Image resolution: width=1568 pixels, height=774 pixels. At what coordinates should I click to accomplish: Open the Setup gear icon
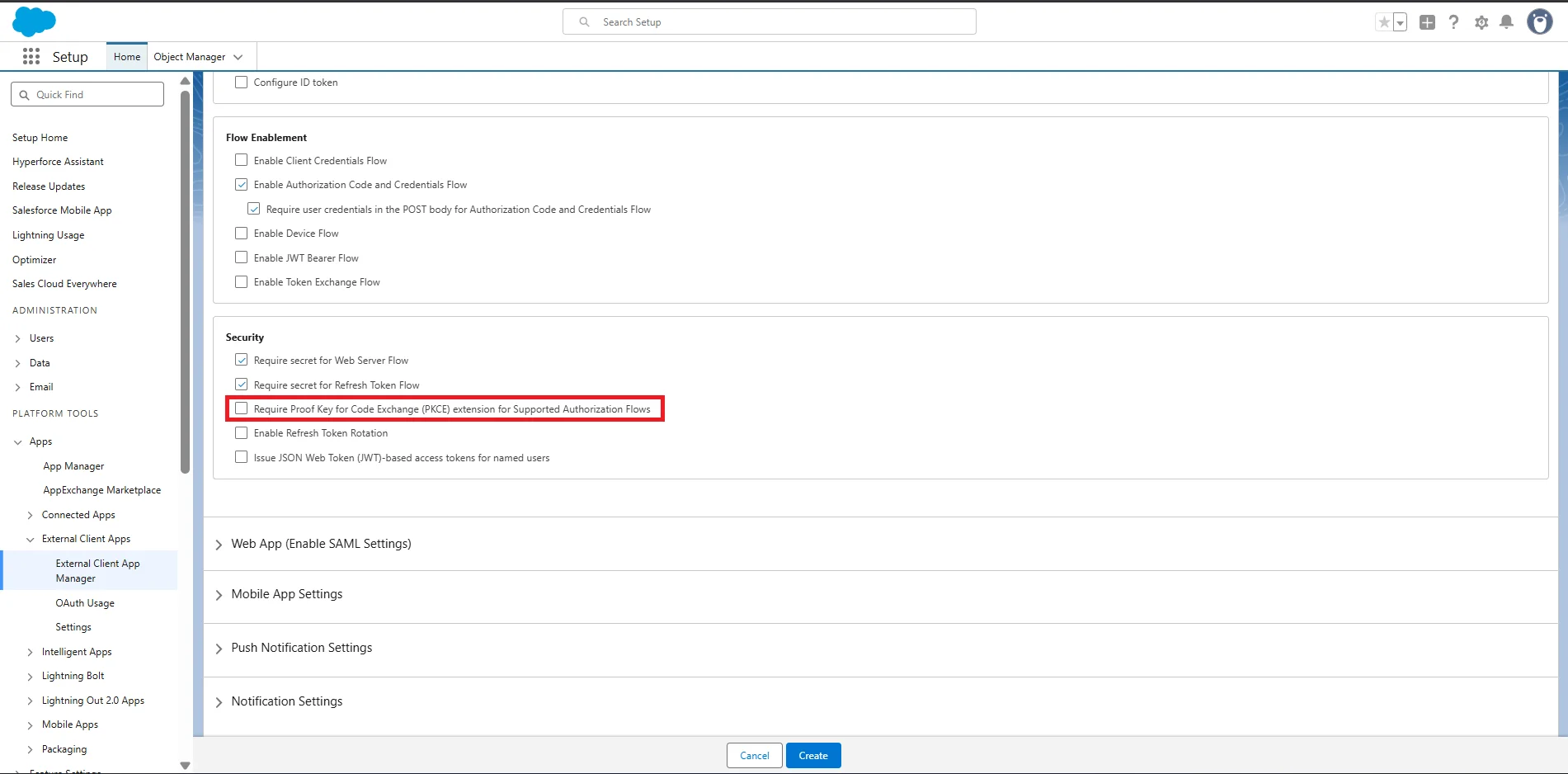1481,22
